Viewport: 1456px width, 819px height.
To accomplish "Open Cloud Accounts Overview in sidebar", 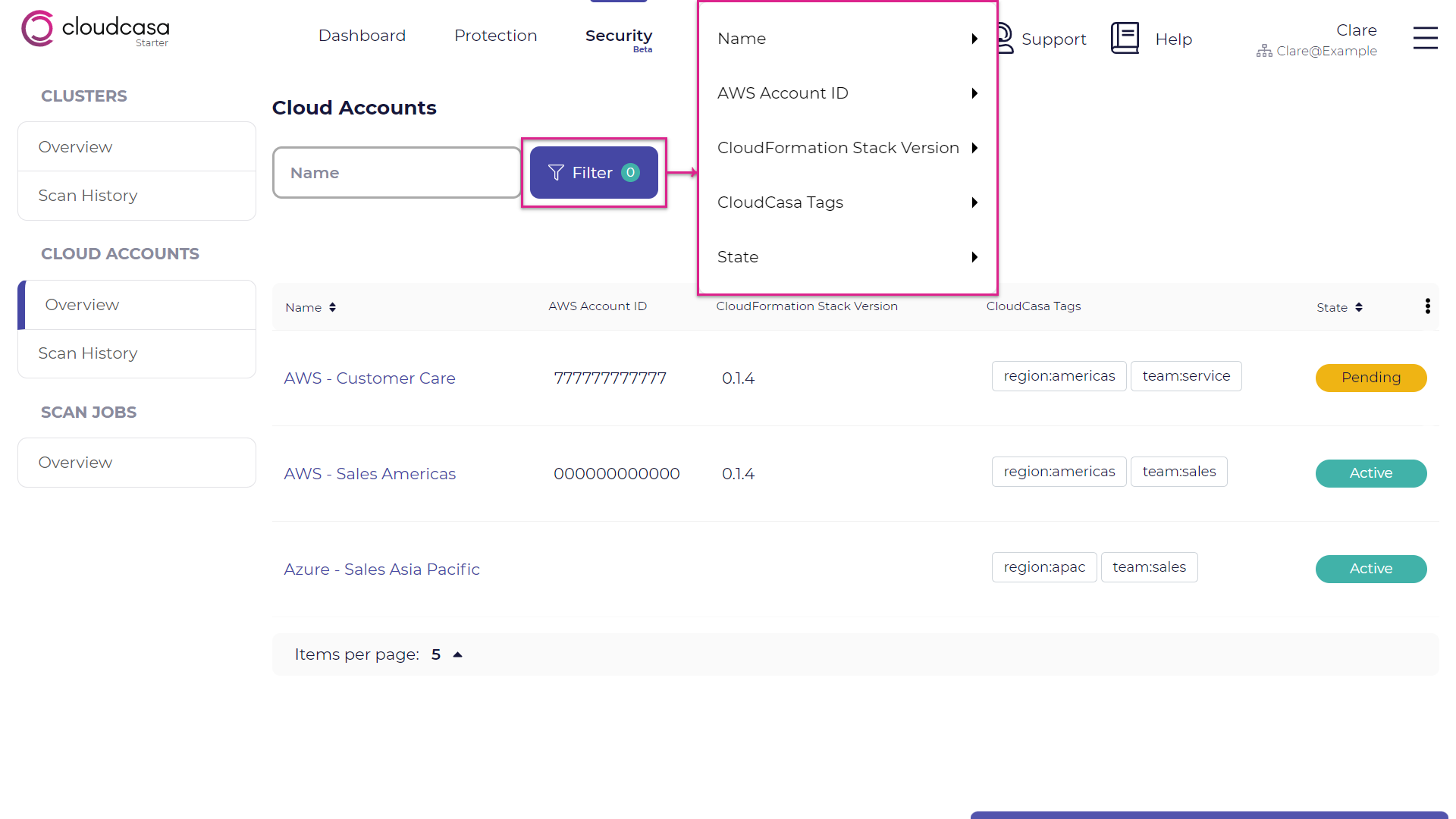I will tap(136, 305).
